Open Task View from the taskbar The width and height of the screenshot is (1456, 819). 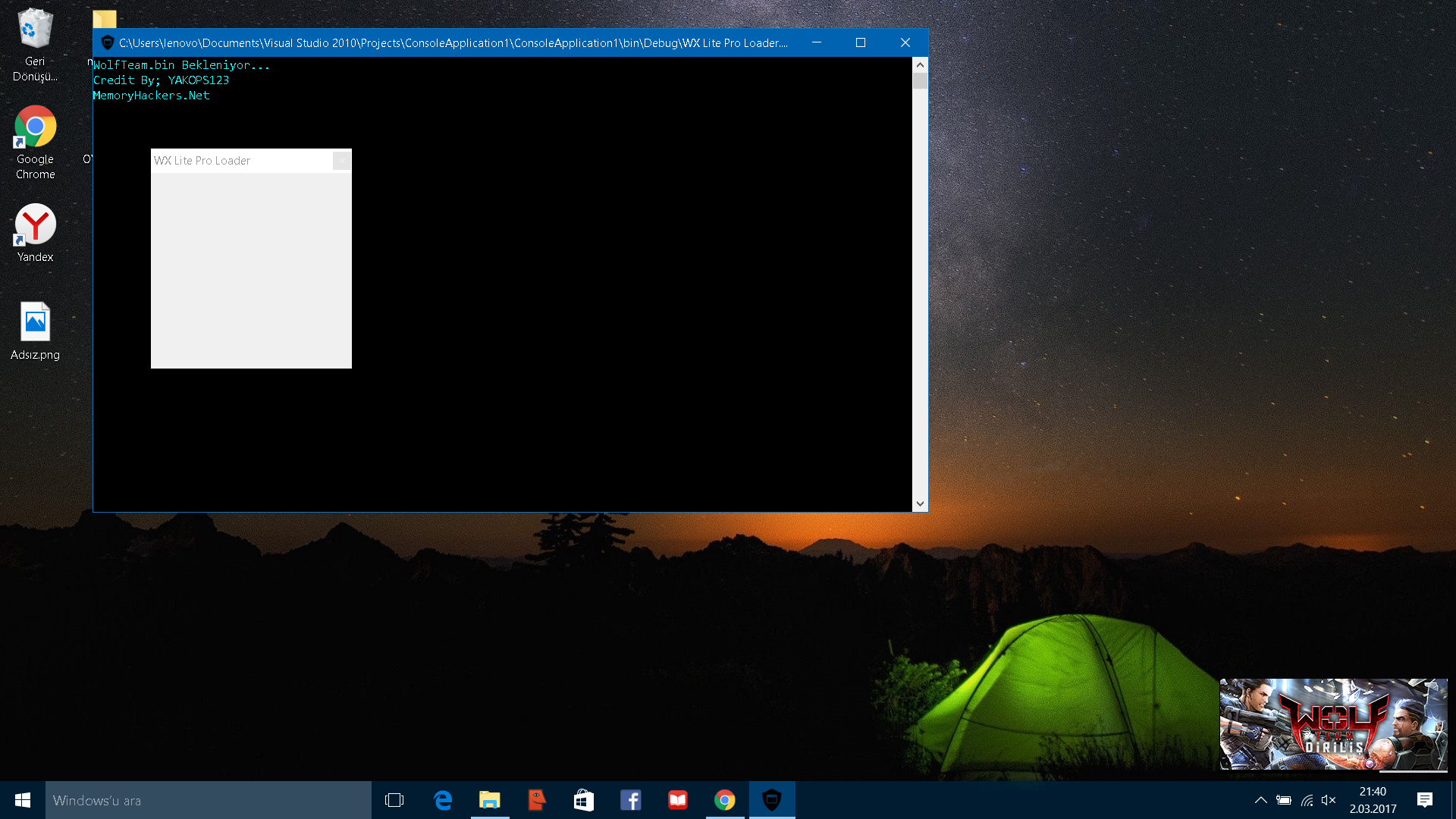(394, 800)
